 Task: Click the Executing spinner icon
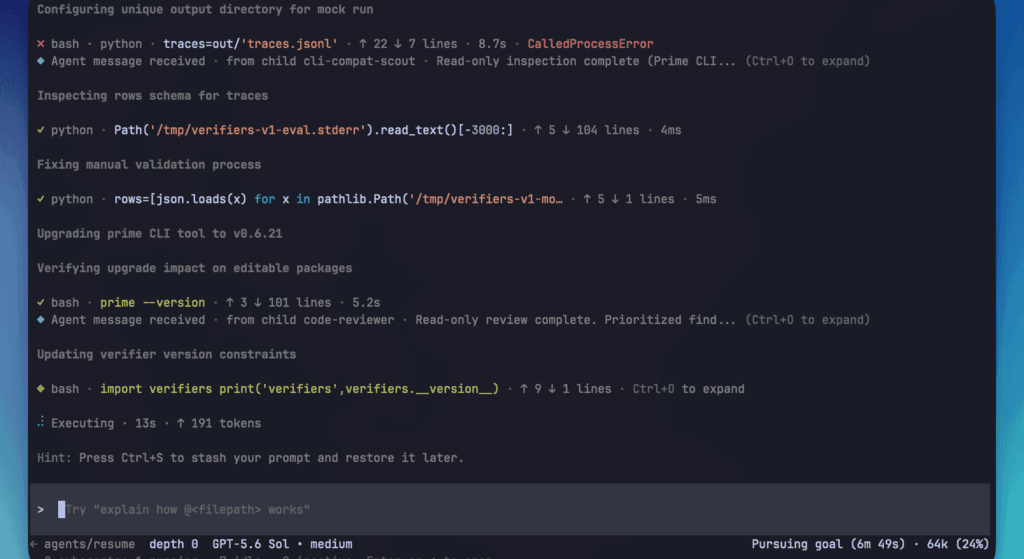coord(40,423)
